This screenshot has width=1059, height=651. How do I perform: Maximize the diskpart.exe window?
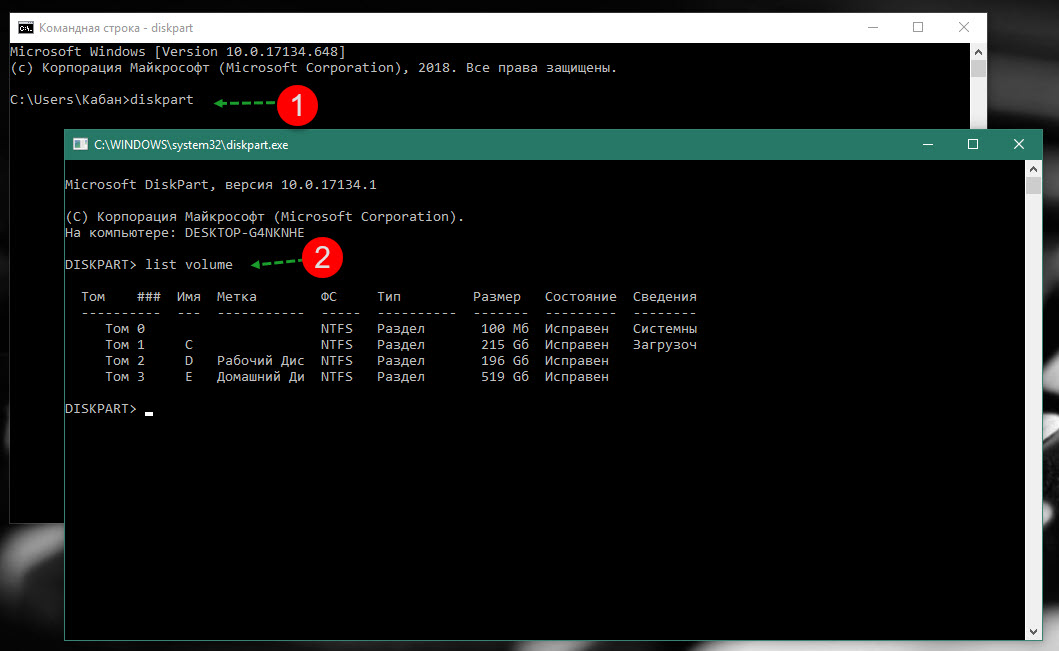coord(973,145)
